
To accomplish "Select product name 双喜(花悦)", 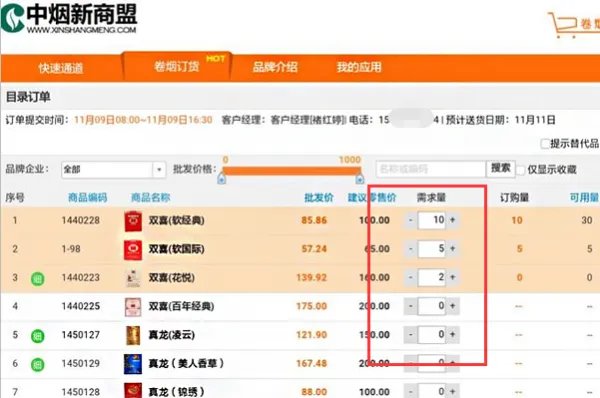I will pyautogui.click(x=171, y=278).
